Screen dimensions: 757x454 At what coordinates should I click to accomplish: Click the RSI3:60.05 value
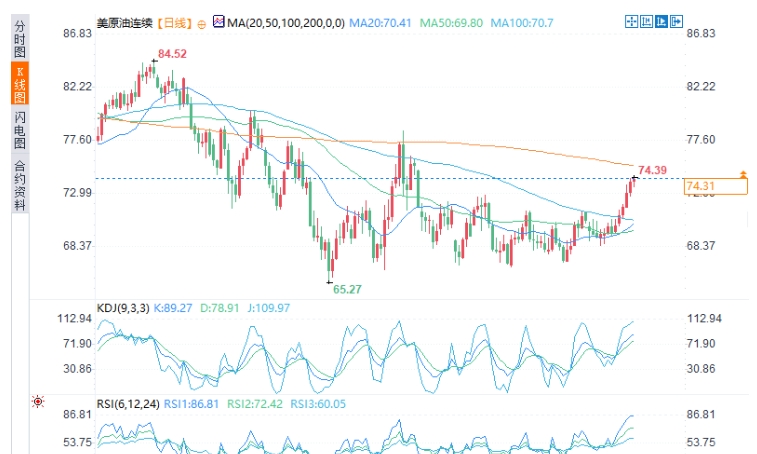(318, 404)
